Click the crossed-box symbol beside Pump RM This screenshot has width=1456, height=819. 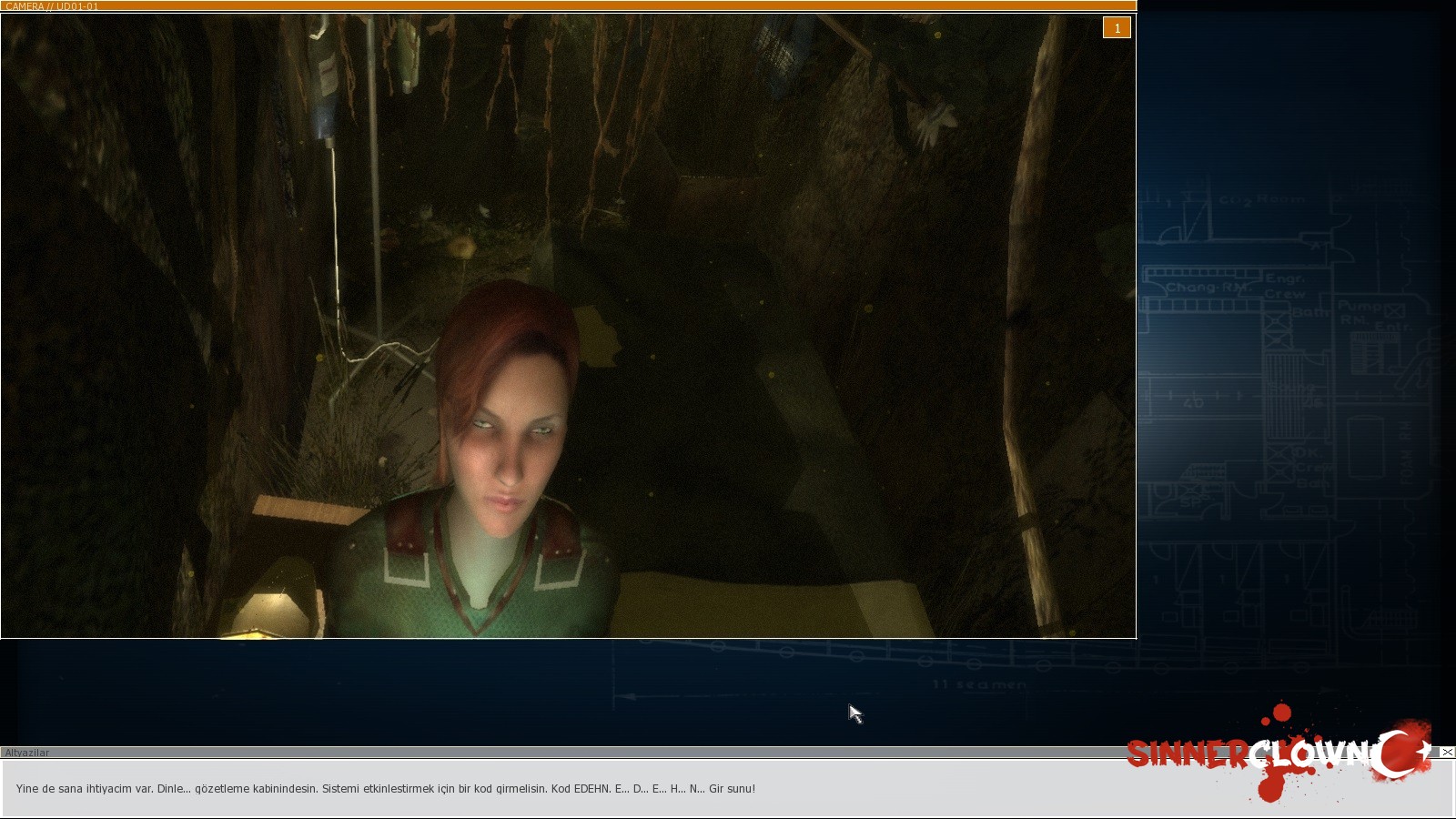1395,310
